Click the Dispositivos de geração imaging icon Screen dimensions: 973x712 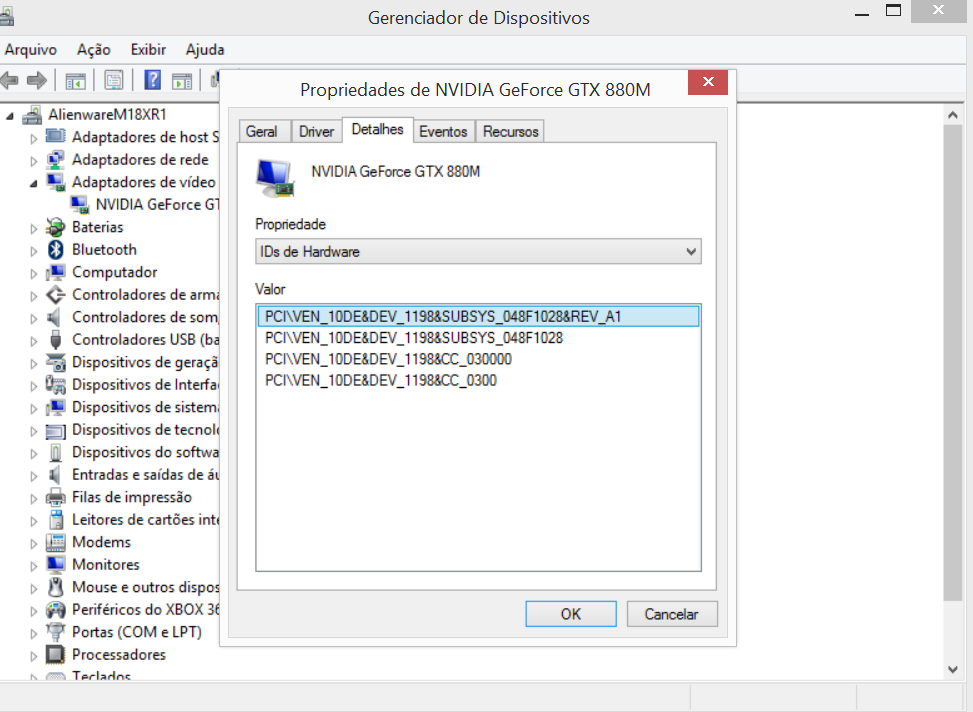tap(55, 362)
